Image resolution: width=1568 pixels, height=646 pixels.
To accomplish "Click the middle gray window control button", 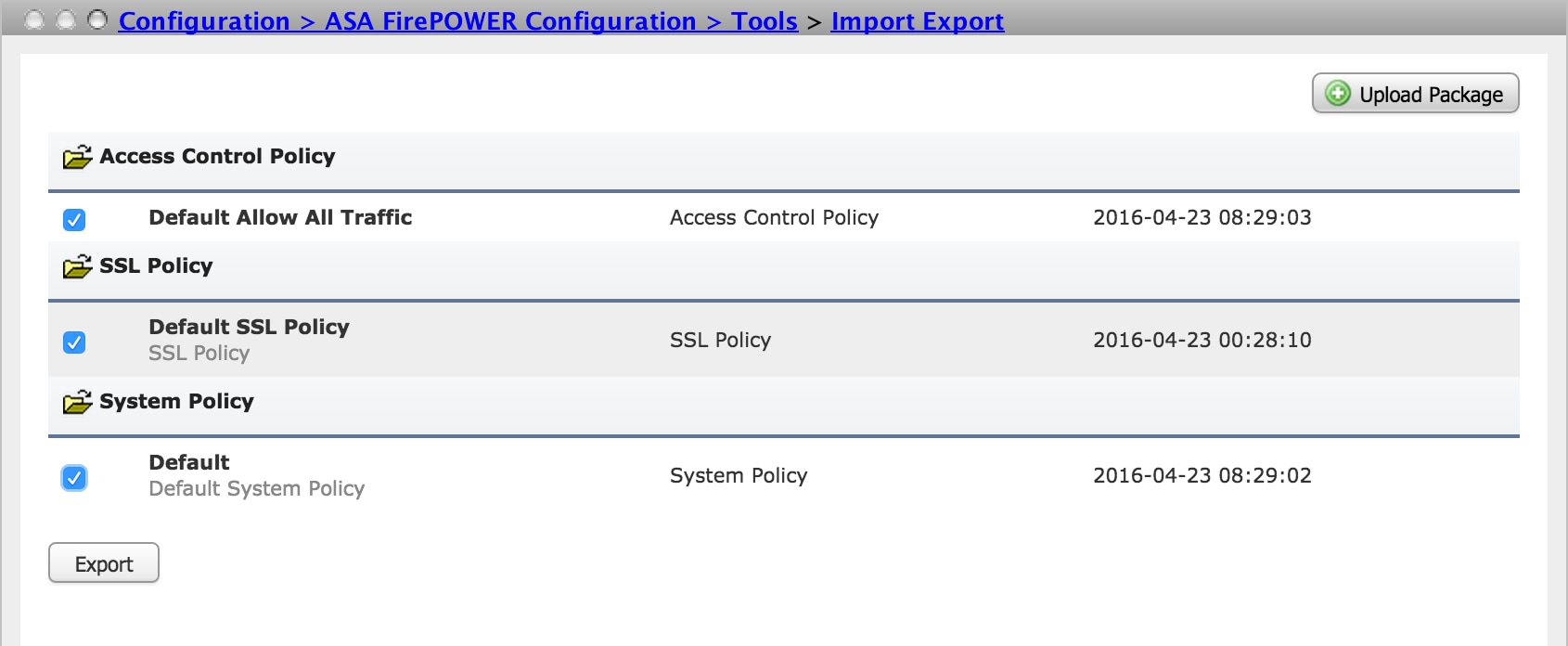I will point(66,19).
